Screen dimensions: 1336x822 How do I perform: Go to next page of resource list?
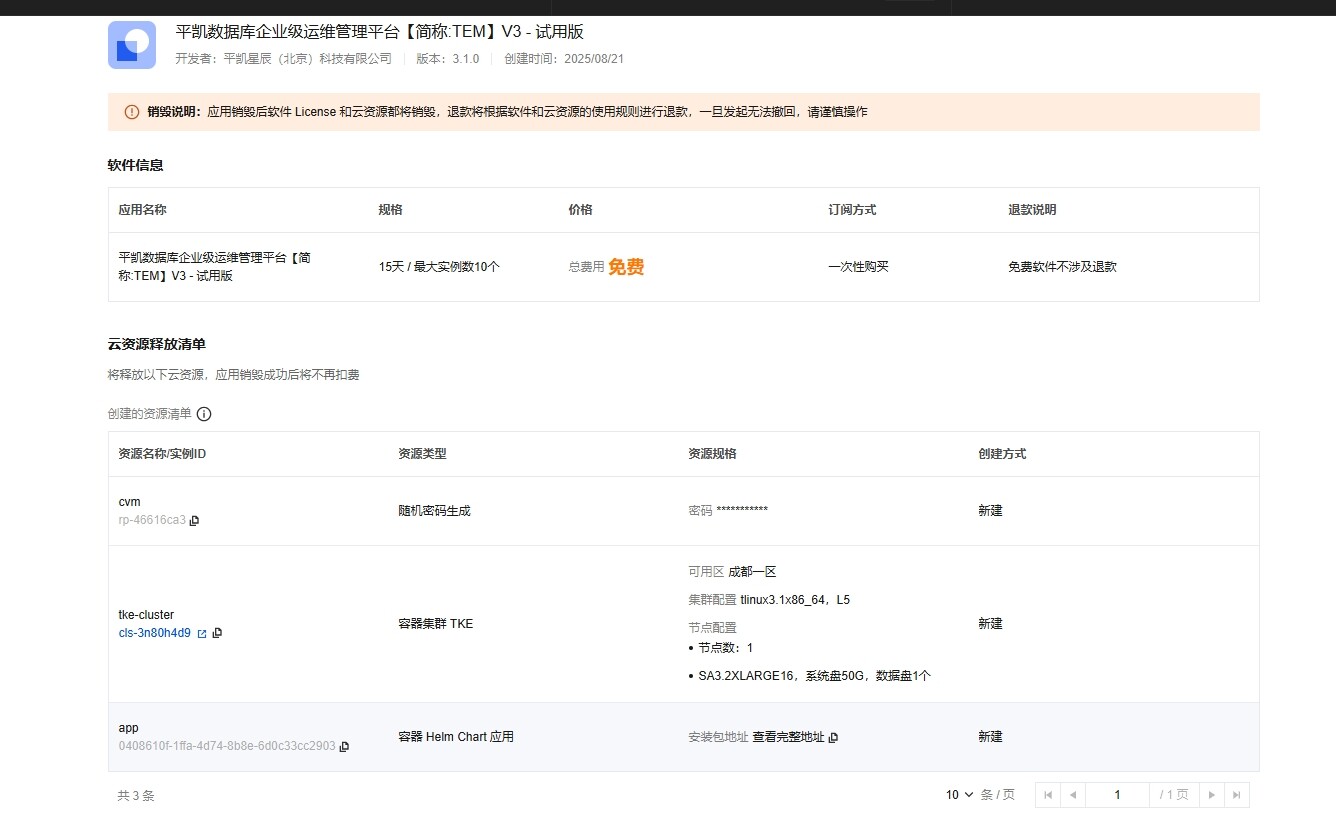point(1212,795)
